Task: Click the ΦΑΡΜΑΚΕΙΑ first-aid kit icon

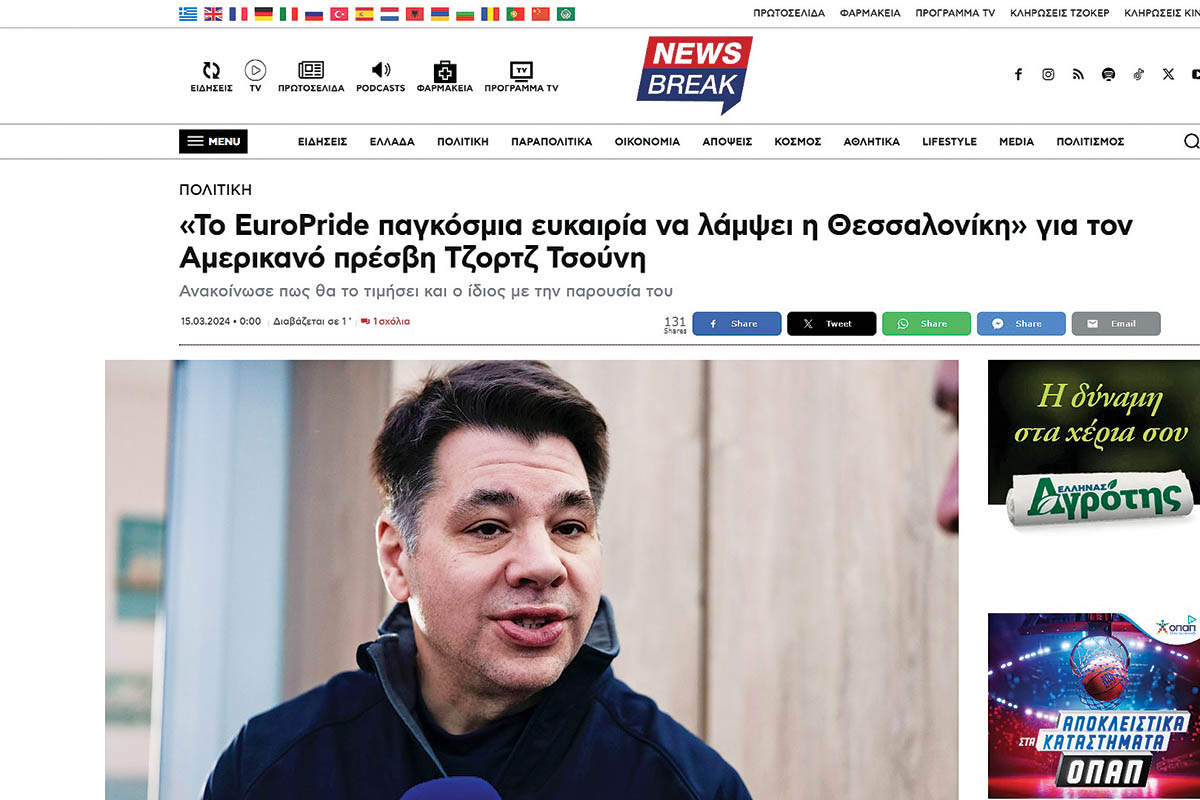Action: pos(444,71)
